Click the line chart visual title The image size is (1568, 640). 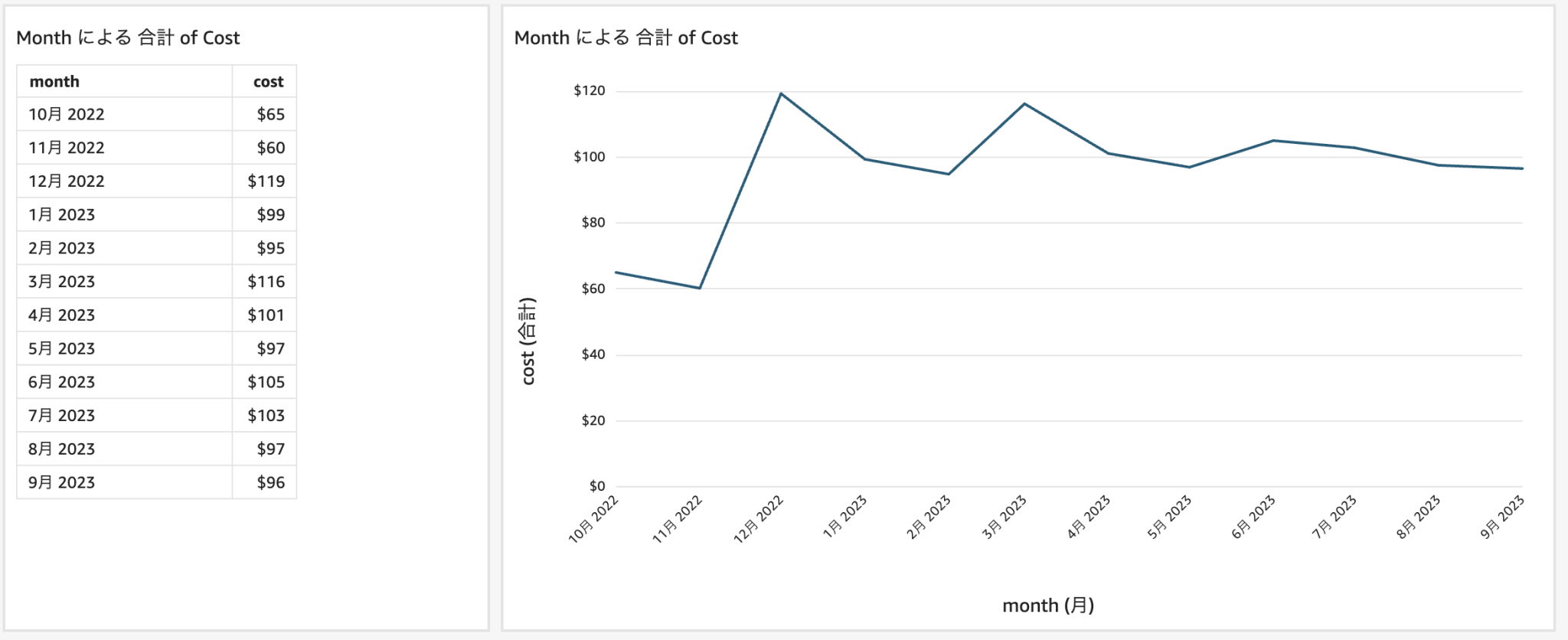(626, 38)
